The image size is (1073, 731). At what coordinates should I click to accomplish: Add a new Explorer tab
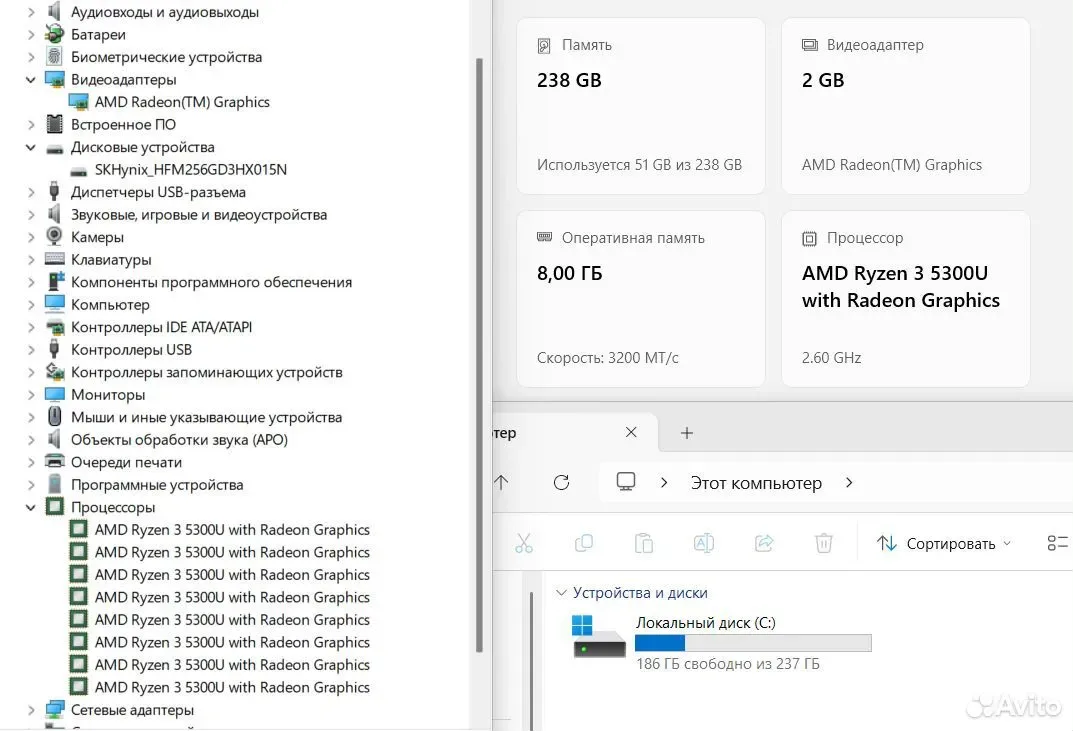(x=687, y=433)
